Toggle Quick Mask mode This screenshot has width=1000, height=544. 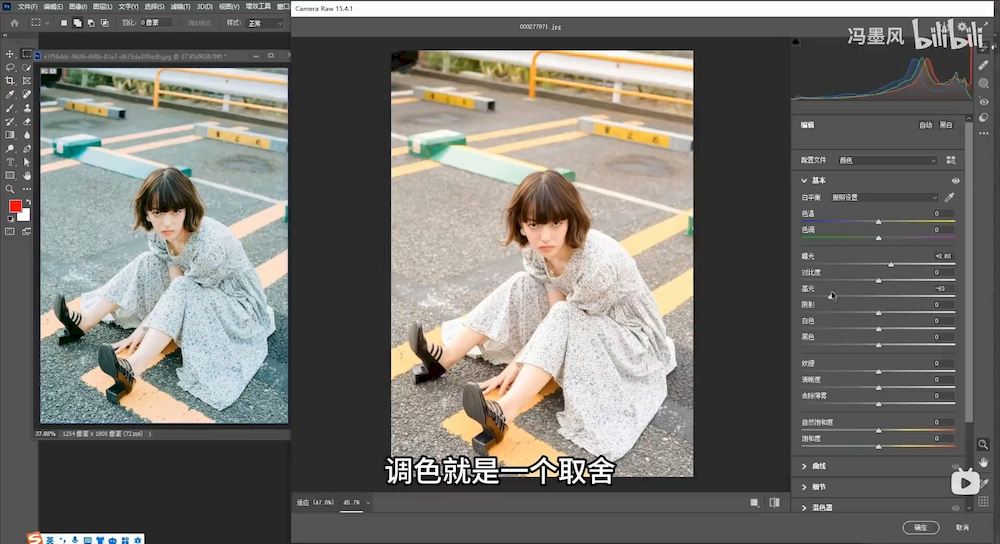10,232
